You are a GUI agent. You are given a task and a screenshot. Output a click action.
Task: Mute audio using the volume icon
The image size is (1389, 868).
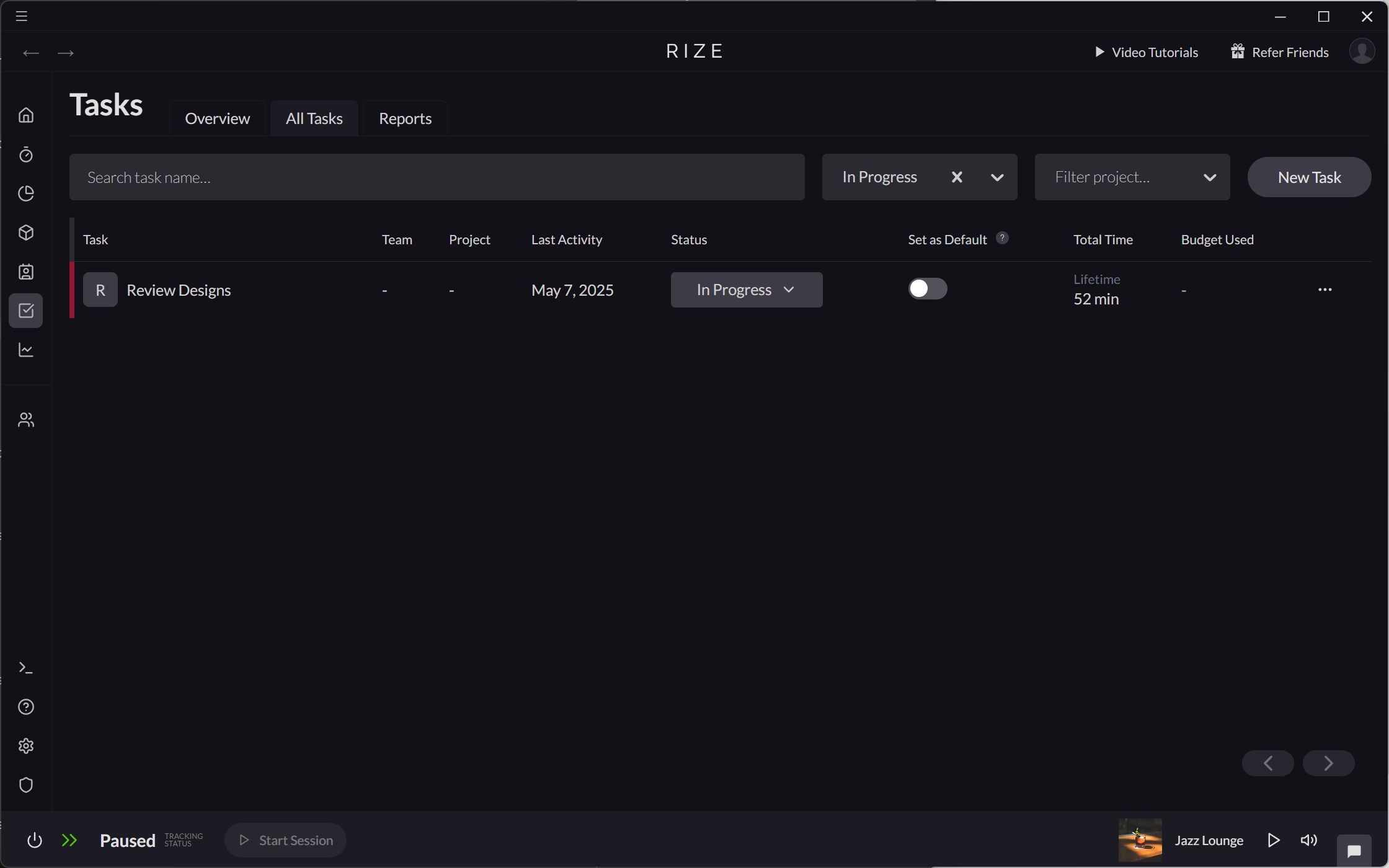(1309, 840)
